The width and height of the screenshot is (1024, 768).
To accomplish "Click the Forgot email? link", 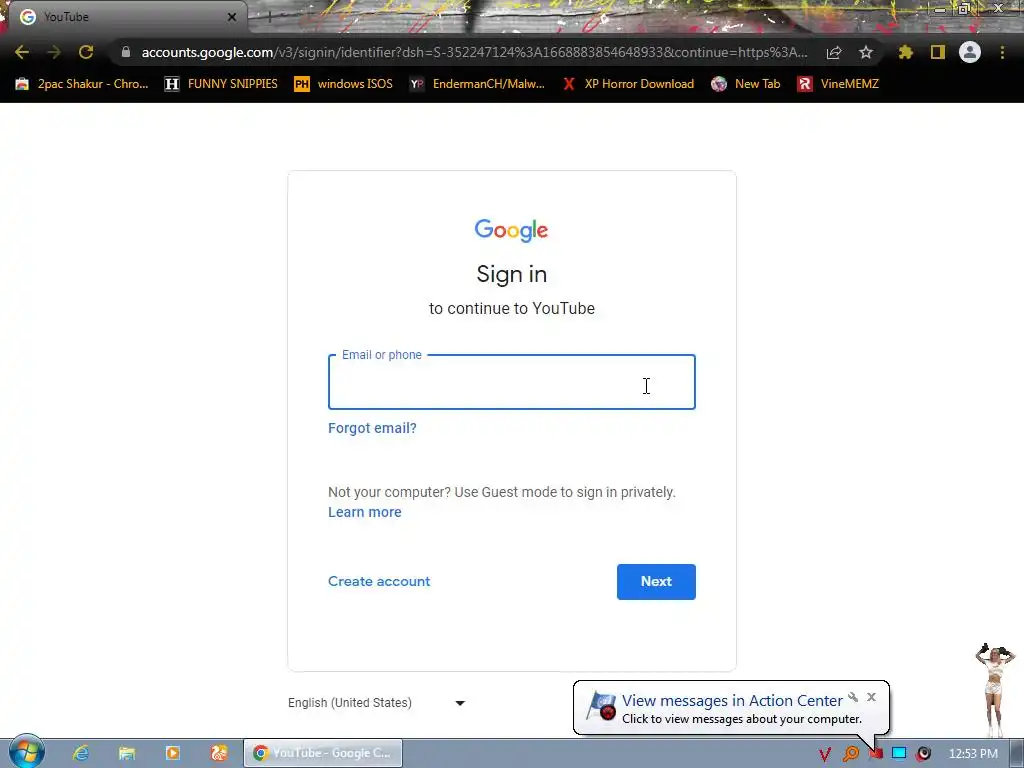I will (x=372, y=428).
